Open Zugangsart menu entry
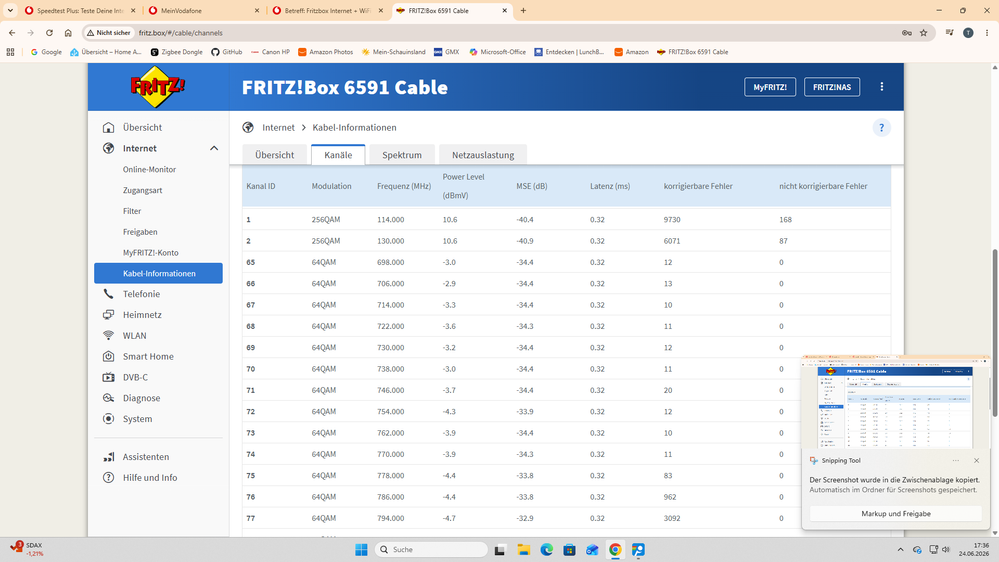Image resolution: width=999 pixels, height=562 pixels. point(142,191)
